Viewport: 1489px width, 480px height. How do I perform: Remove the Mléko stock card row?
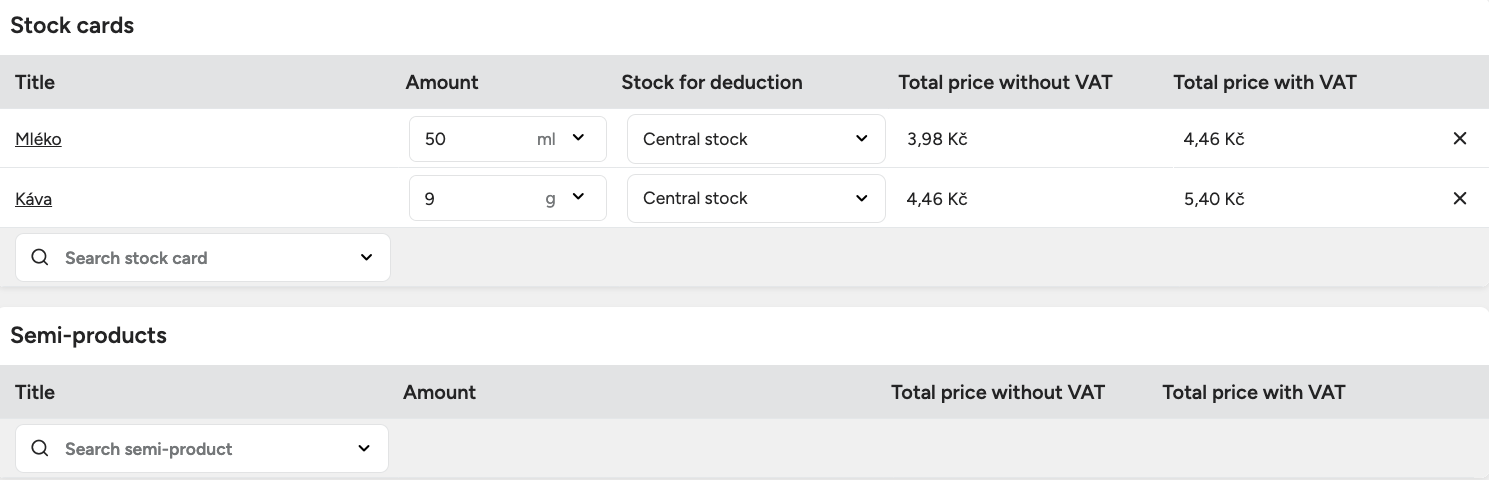[x=1459, y=139]
